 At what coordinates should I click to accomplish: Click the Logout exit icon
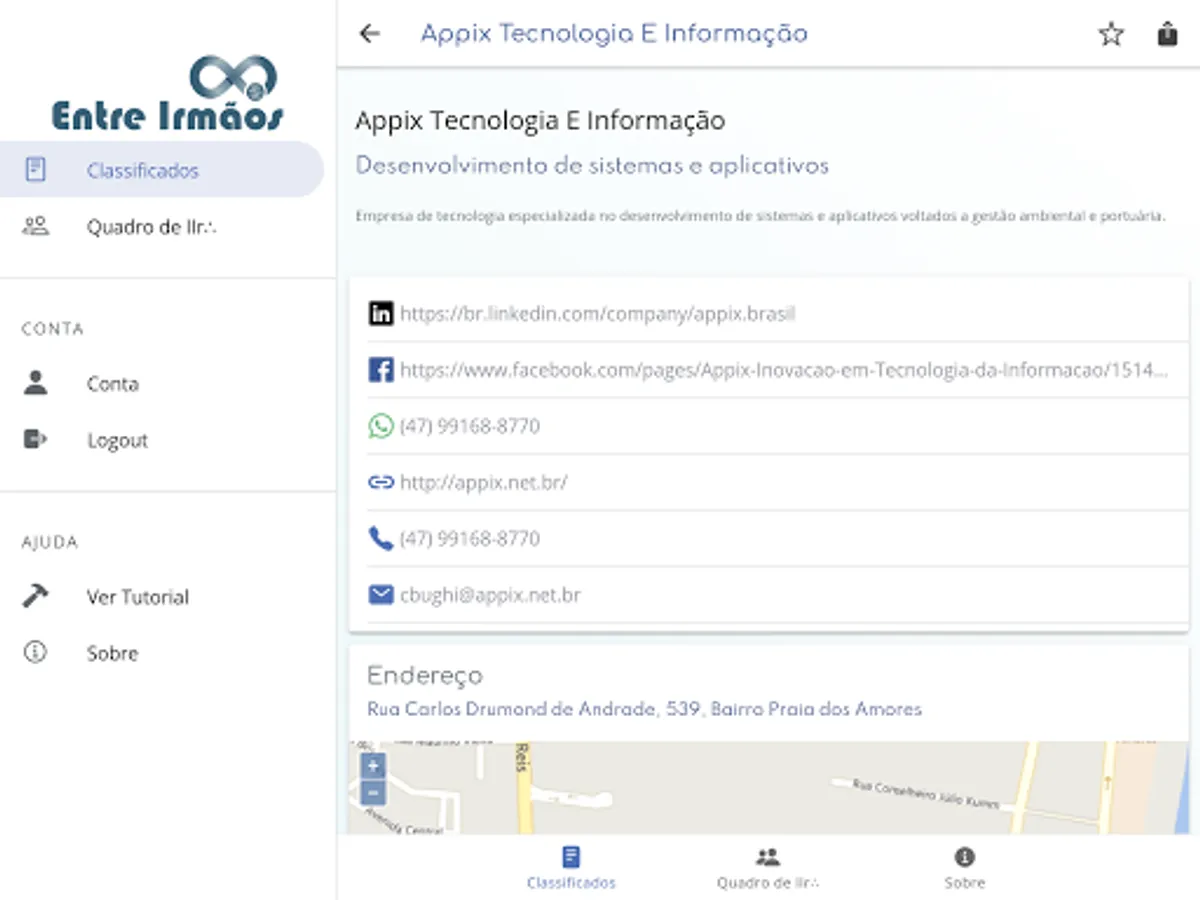pyautogui.click(x=35, y=439)
